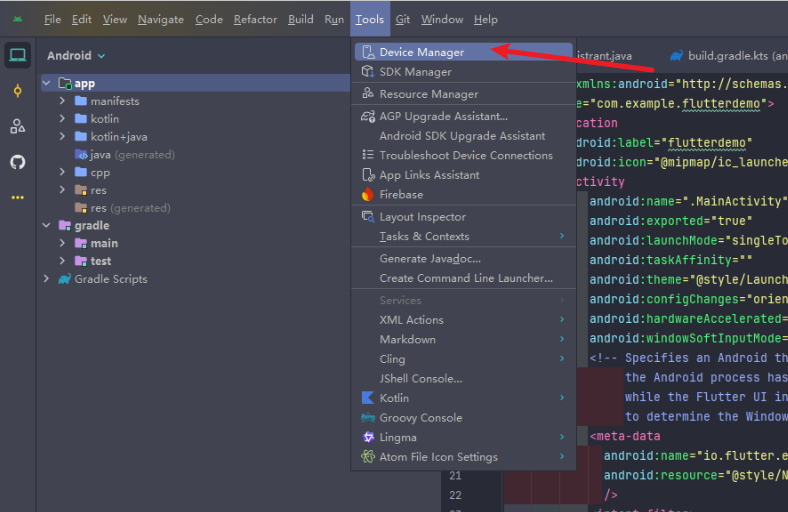Open the Project tool window icon
788x512 pixels.
[x=17, y=56]
